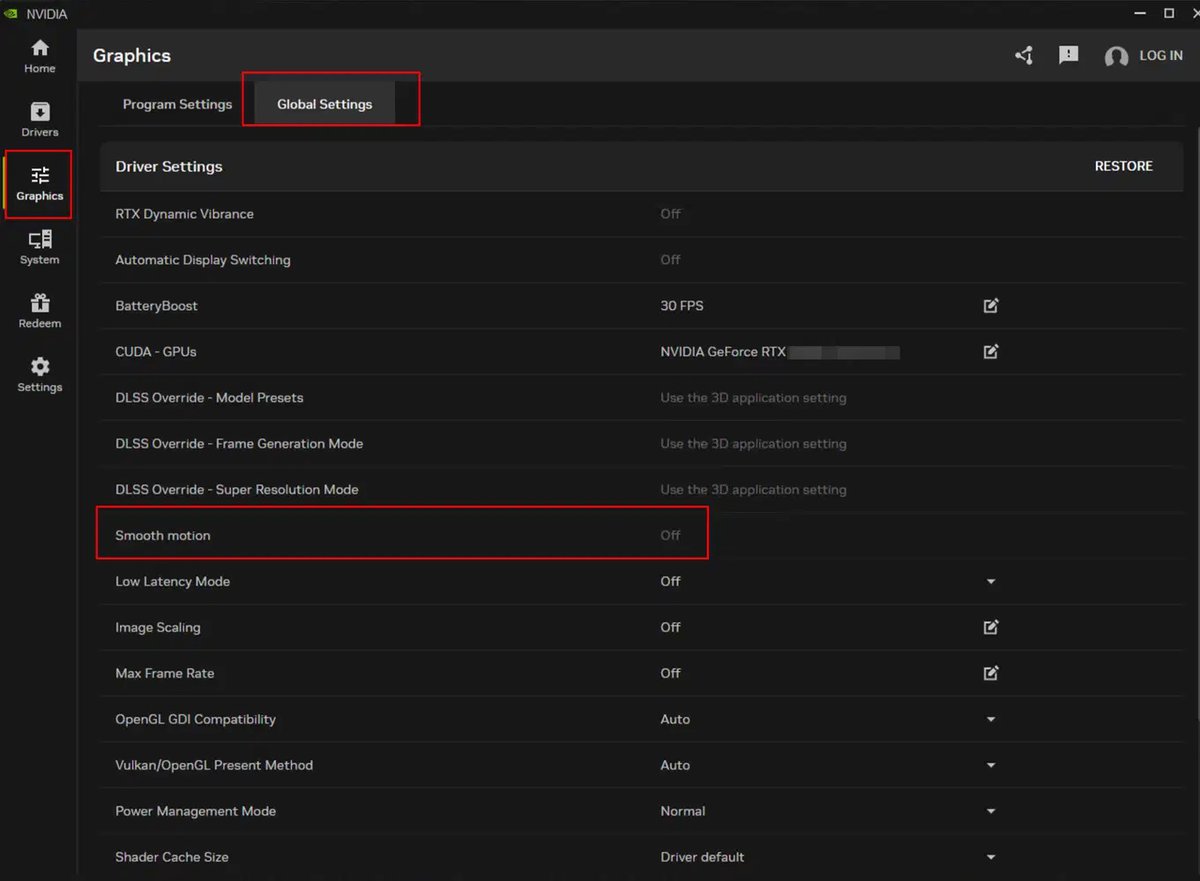
Task: Expand Vulkan/OpenGL Present Method dropdown
Action: pos(991,766)
